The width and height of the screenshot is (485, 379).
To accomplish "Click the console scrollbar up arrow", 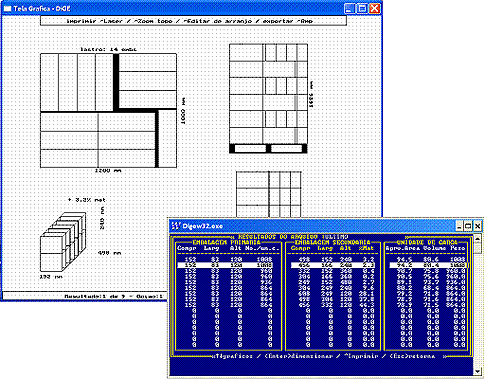I will 478,239.
